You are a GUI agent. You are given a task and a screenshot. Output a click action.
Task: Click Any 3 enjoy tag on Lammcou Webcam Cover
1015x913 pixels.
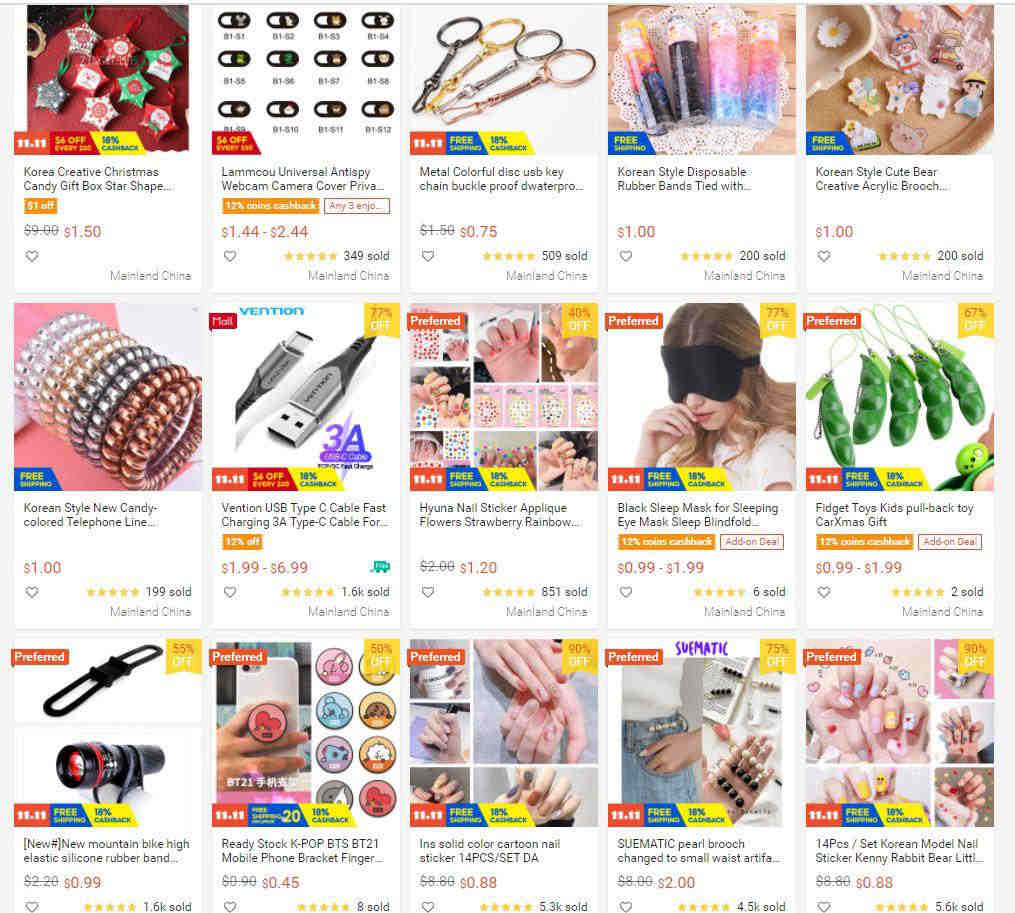(357, 206)
